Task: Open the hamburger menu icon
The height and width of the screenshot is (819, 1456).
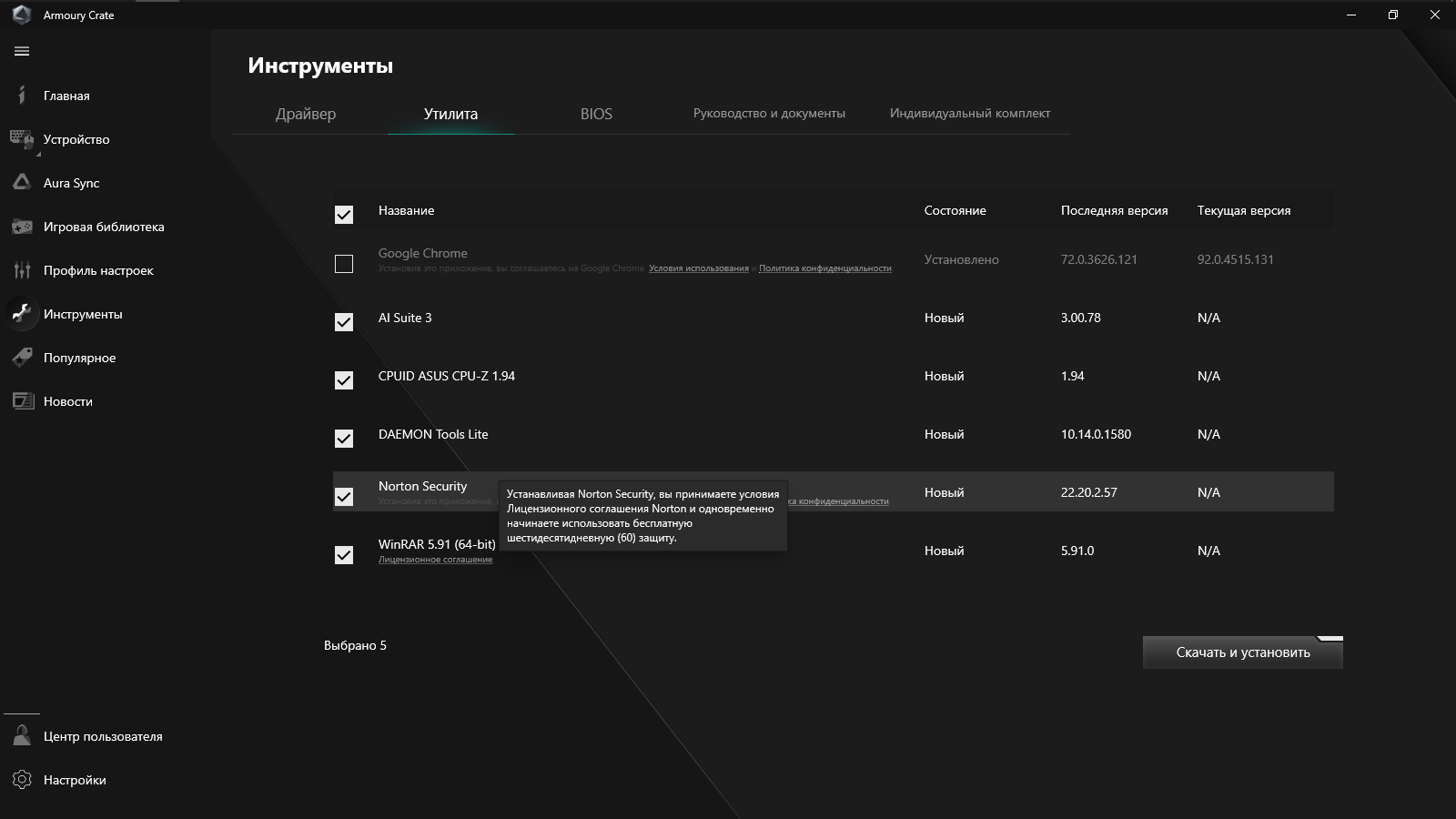Action: [22, 51]
